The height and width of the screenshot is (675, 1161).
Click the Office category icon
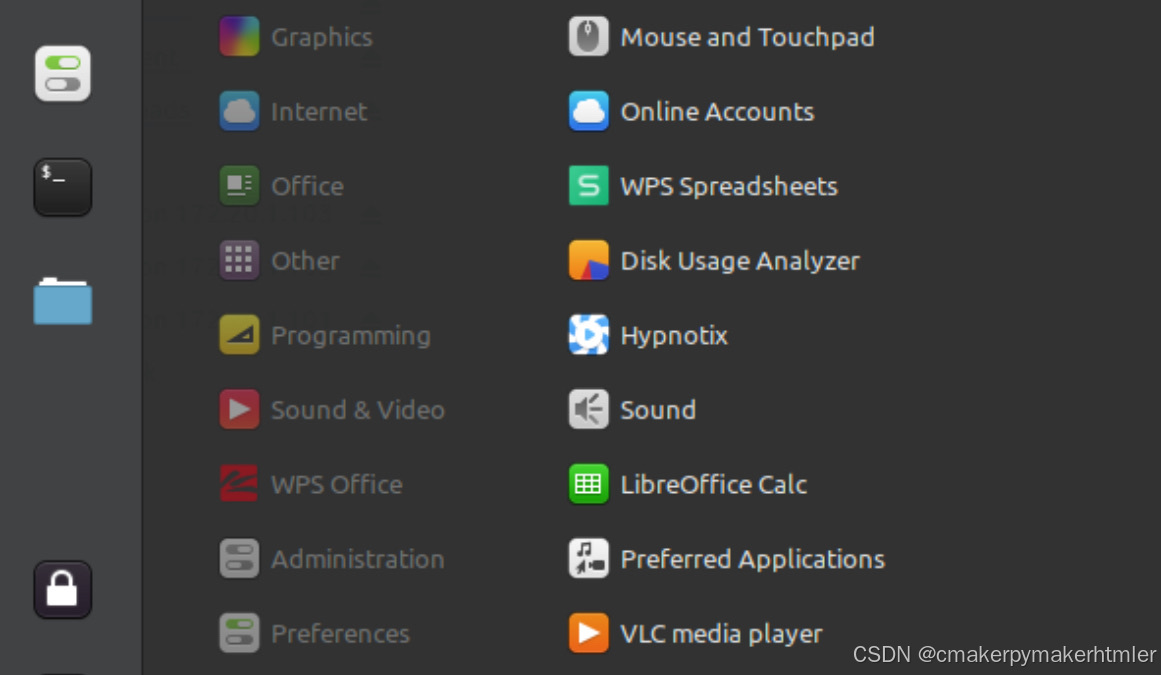[239, 186]
